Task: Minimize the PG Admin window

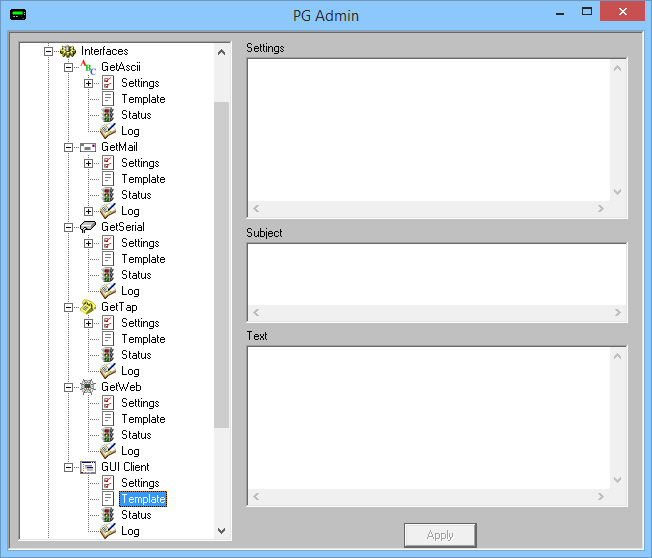Action: [560, 12]
